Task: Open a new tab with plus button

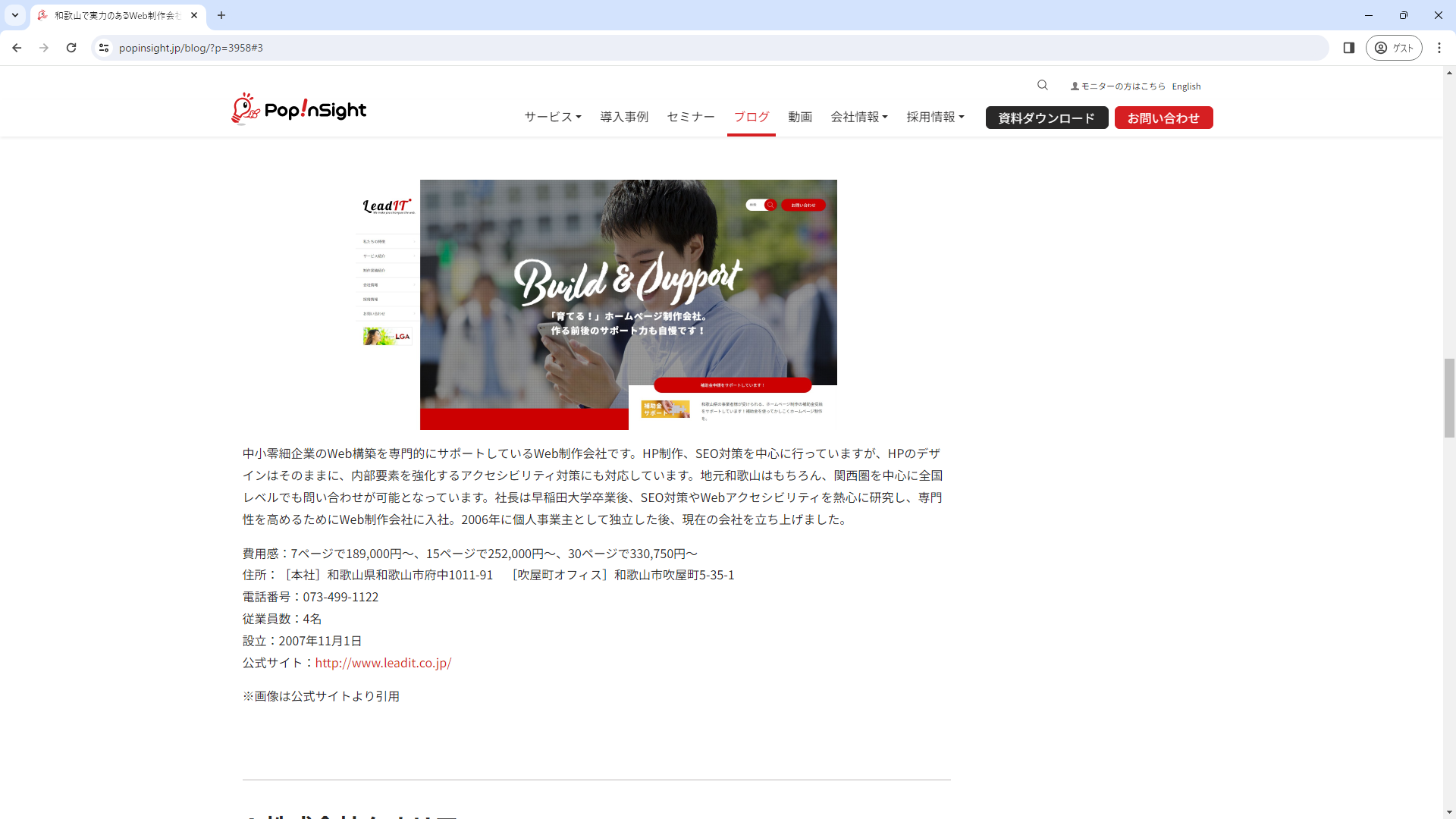Action: click(221, 15)
